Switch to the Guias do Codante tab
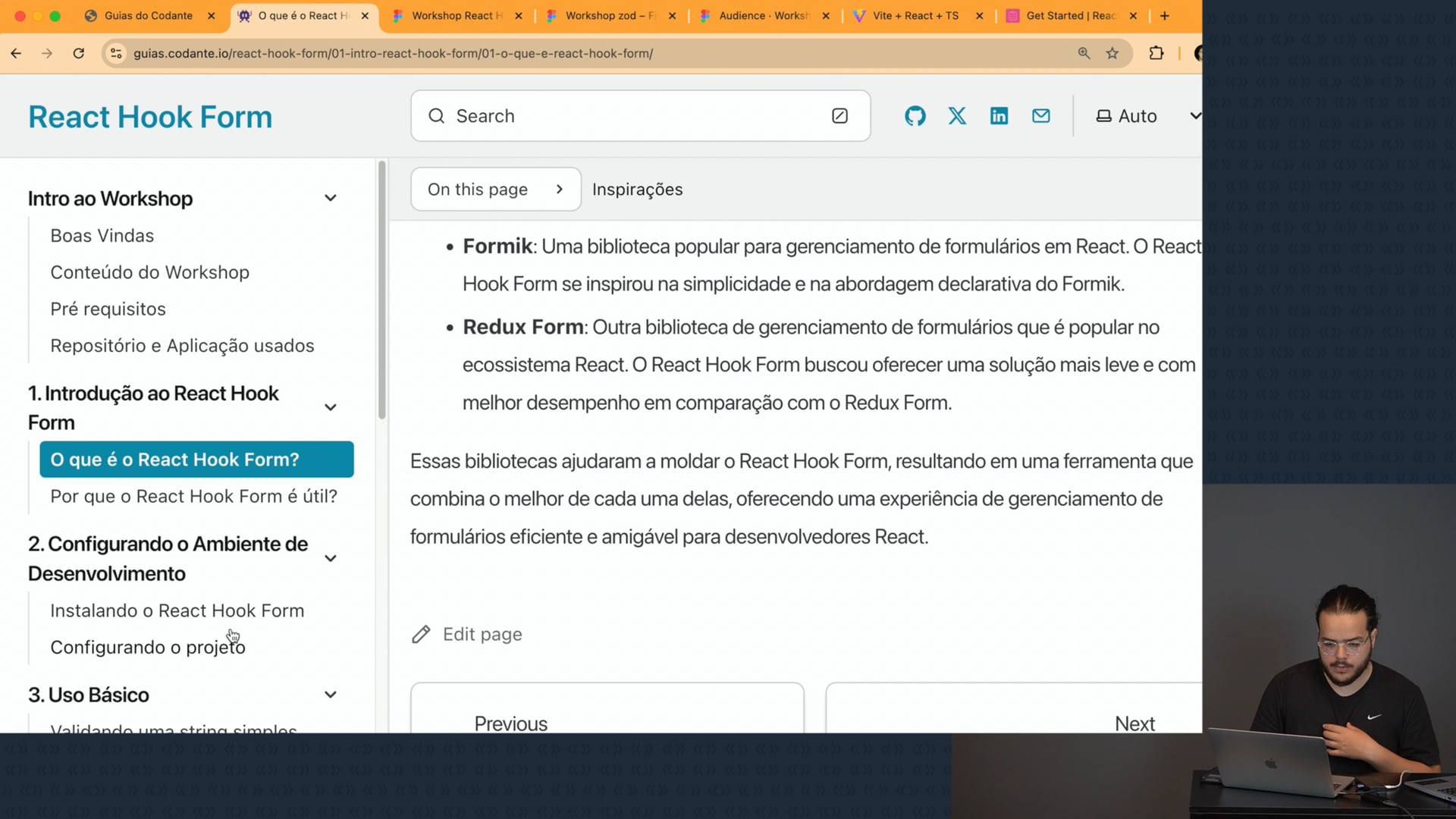The width and height of the screenshot is (1456, 819). point(149,15)
